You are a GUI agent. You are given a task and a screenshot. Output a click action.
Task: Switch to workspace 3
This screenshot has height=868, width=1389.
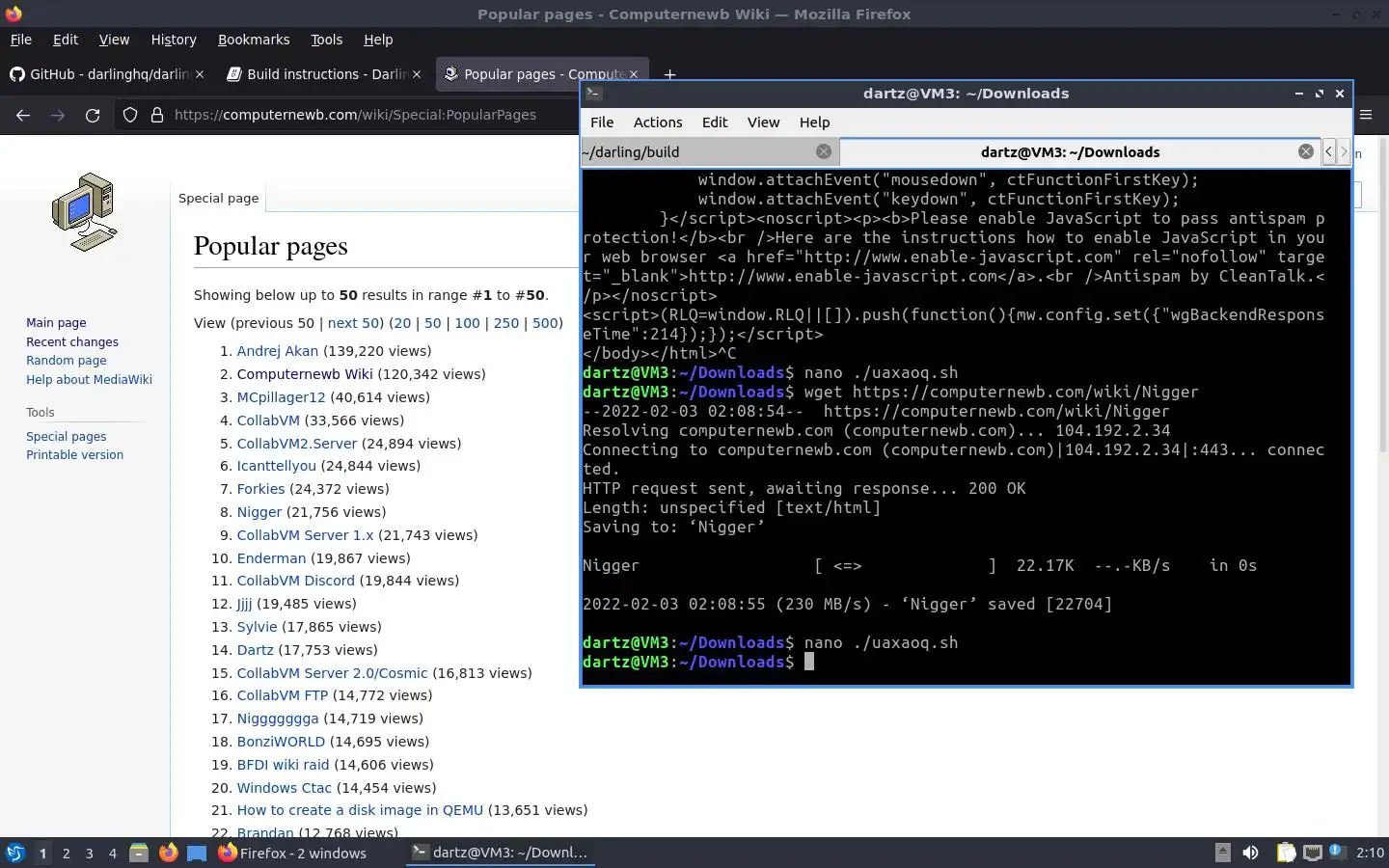pyautogui.click(x=90, y=853)
